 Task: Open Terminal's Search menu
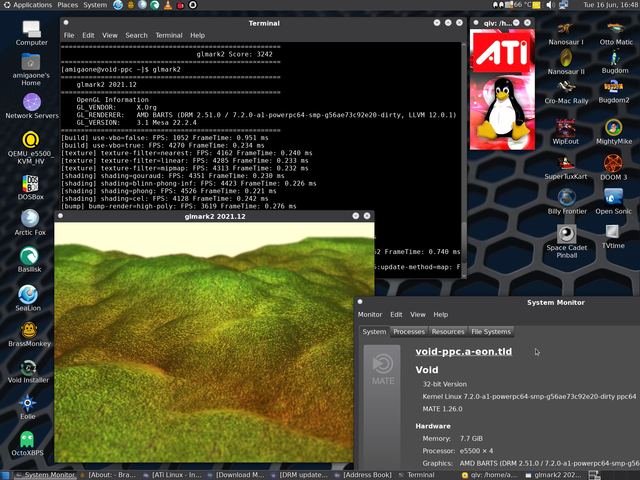coord(136,36)
